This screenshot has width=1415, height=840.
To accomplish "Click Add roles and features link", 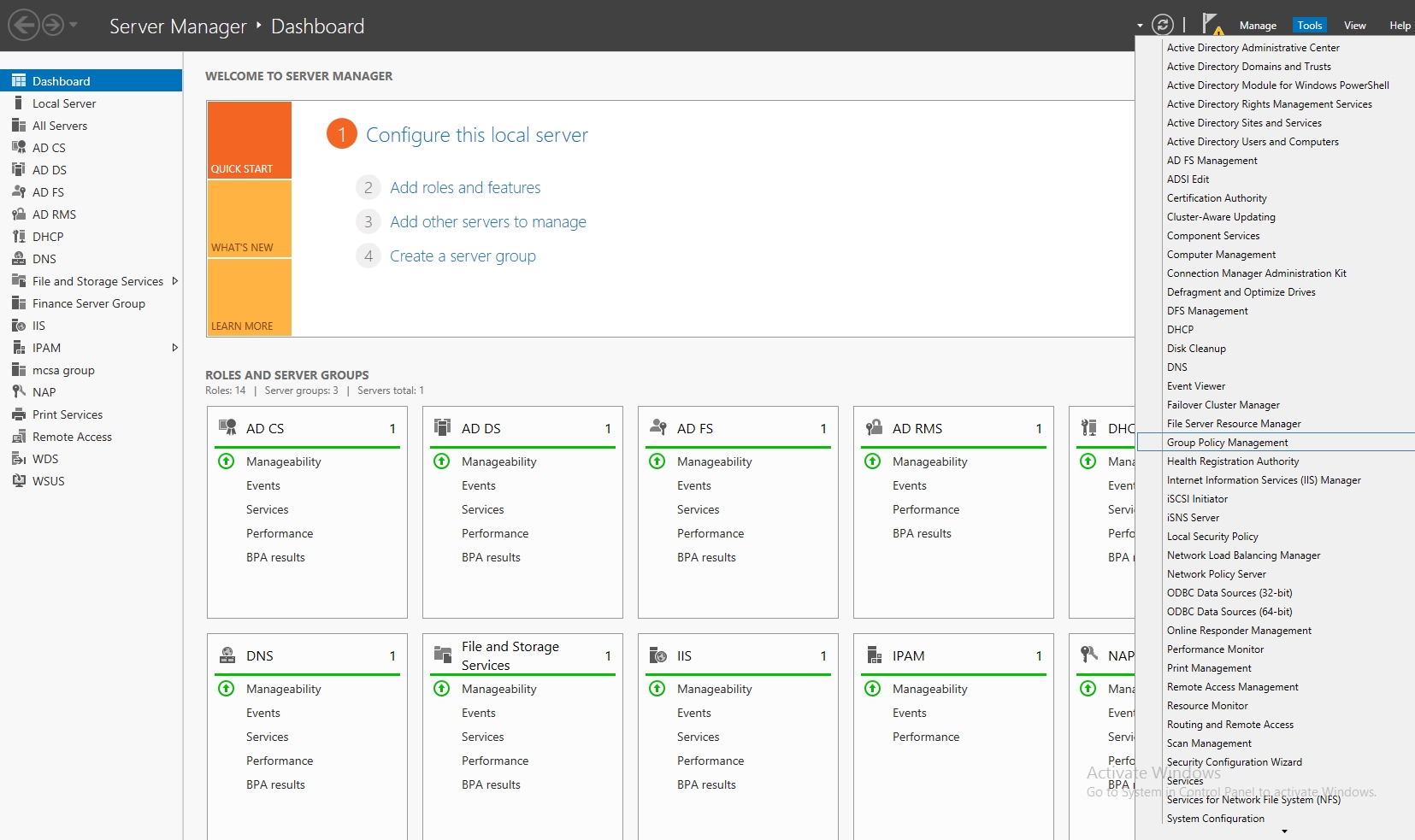I will tap(465, 187).
